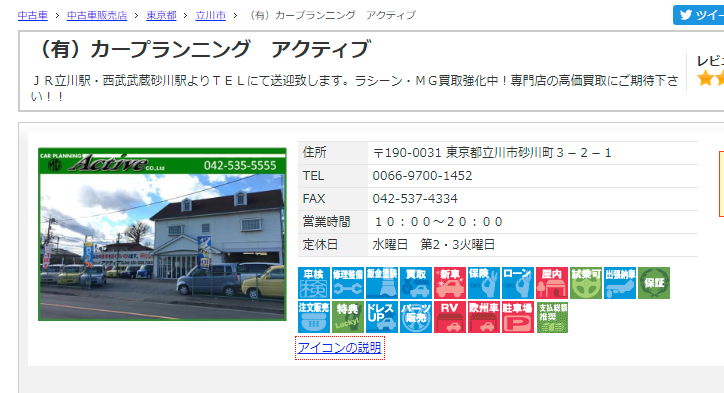Click the 定休日 row label
724x393 pixels.
click(320, 244)
